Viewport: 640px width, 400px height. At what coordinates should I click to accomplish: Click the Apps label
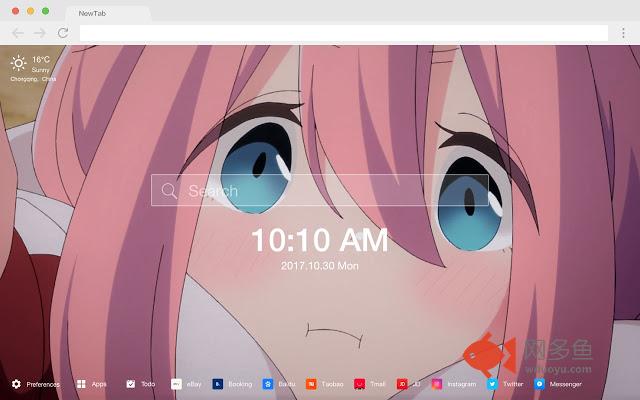click(99, 384)
